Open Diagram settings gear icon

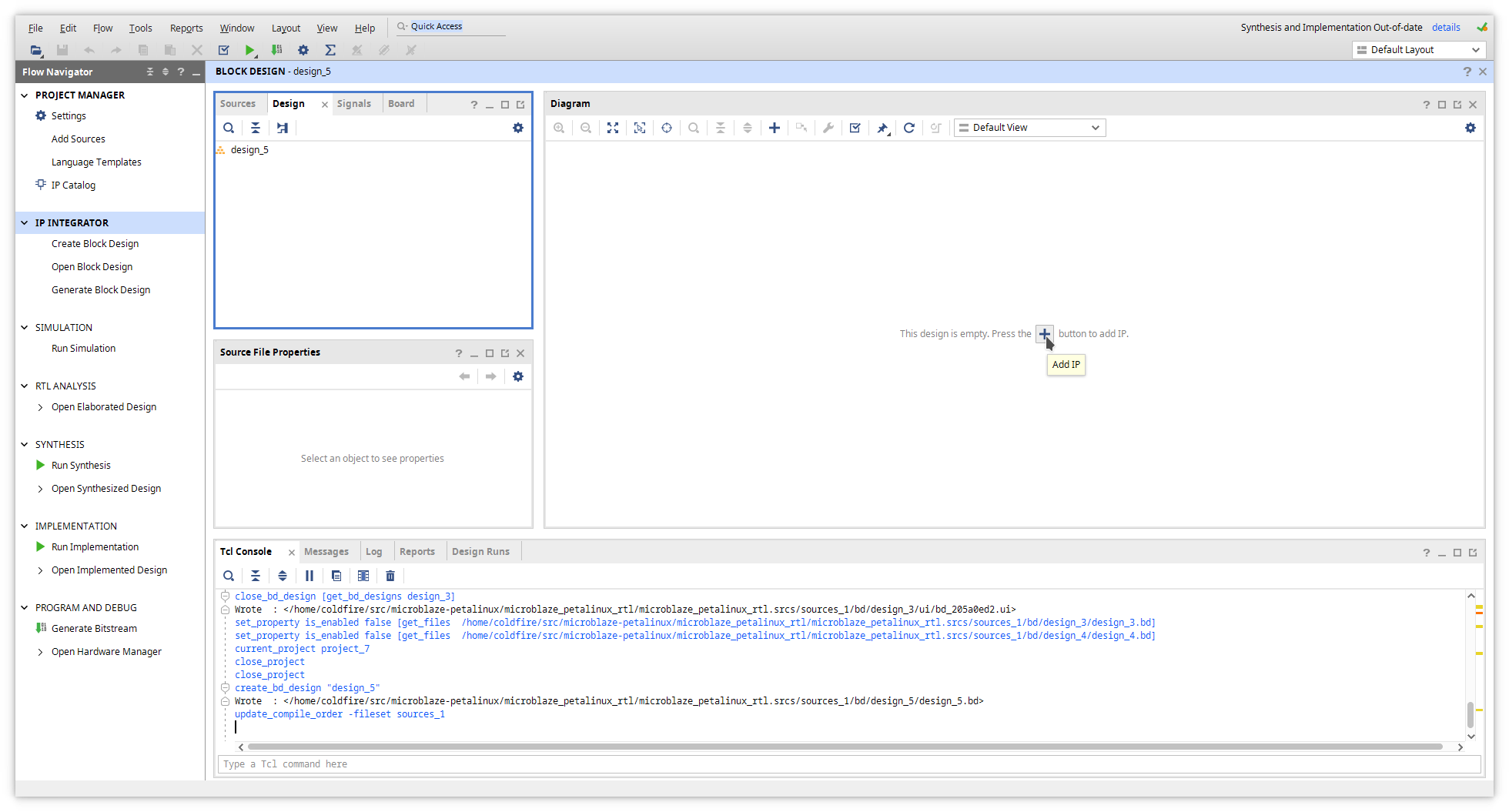(x=1471, y=128)
